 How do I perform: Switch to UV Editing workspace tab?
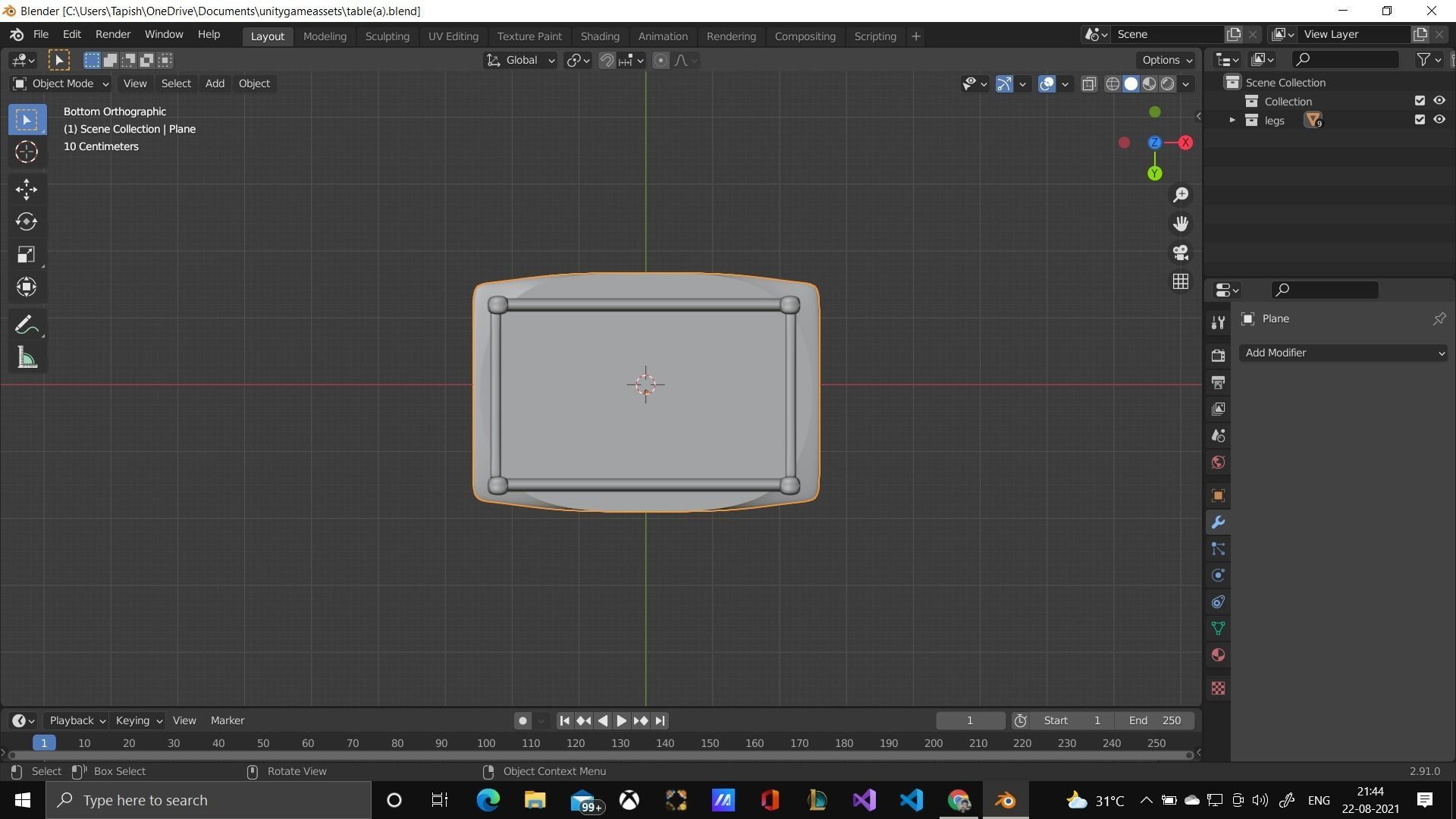coord(453,36)
